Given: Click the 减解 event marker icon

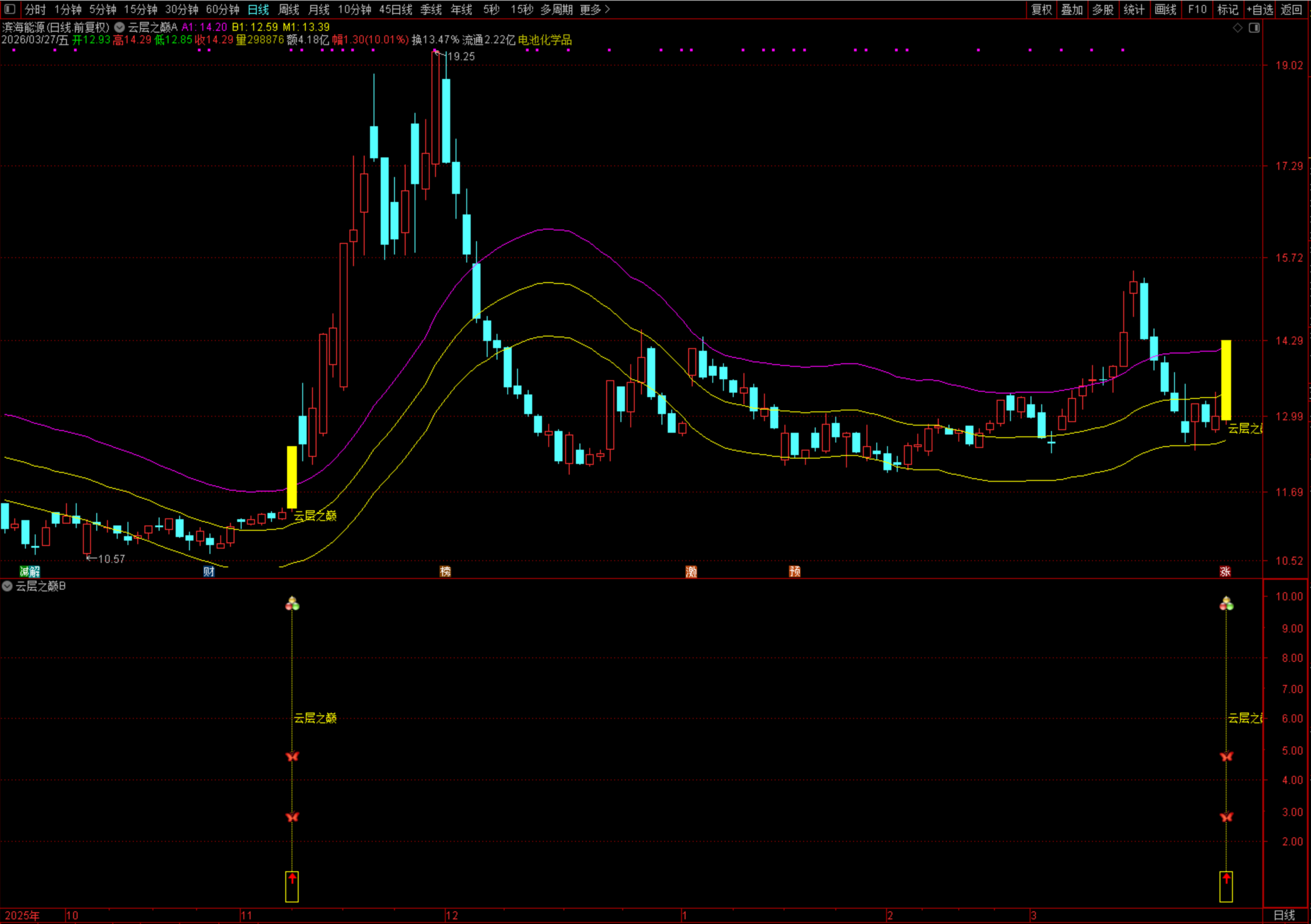Looking at the screenshot, I should click(x=30, y=571).
